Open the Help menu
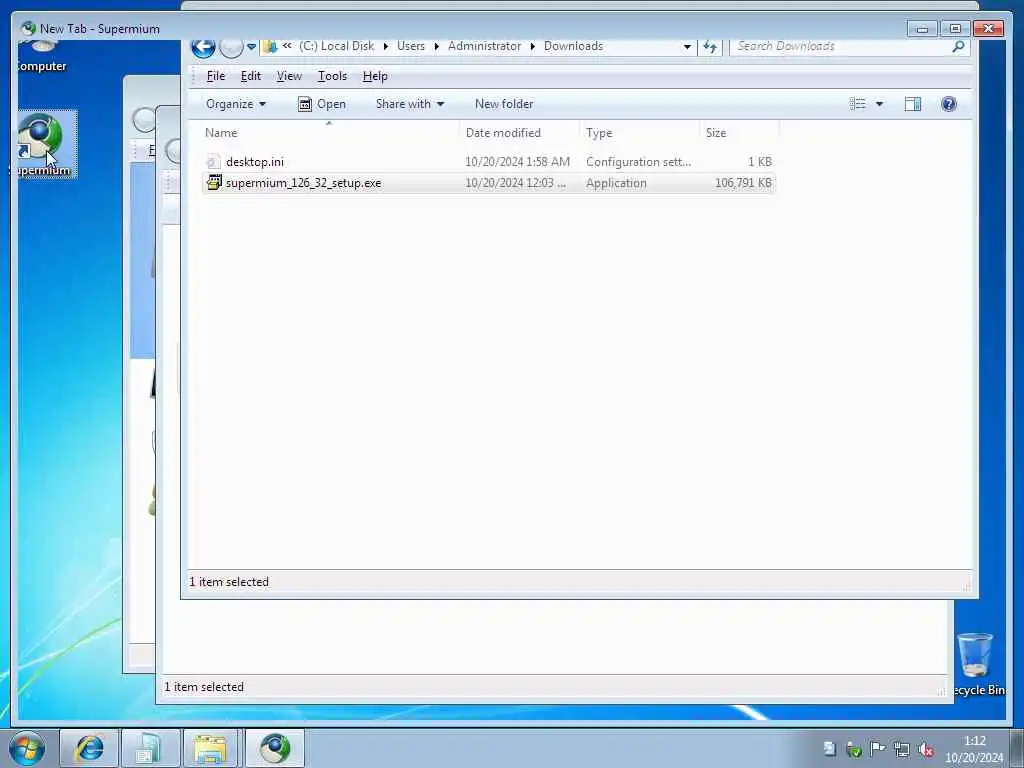This screenshot has height=768, width=1024. coord(375,76)
